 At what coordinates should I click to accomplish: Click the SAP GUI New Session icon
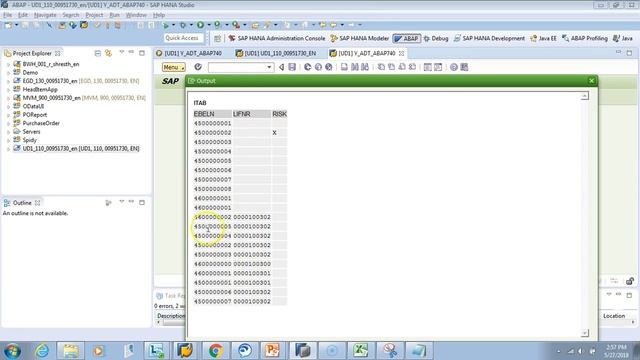[427, 67]
